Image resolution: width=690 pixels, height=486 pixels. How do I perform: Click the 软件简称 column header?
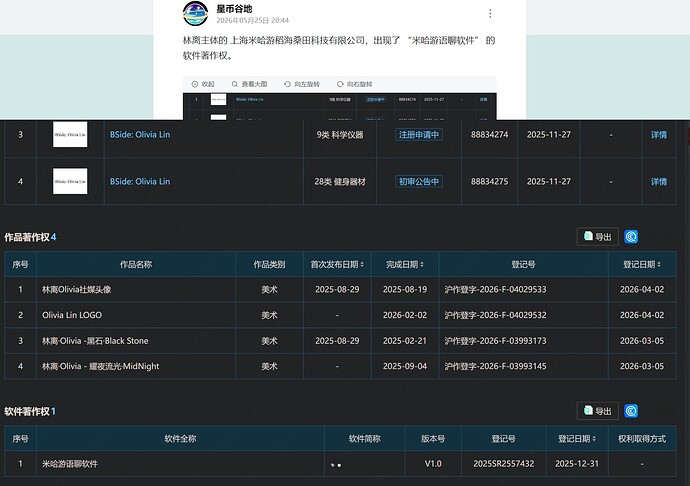[364, 438]
